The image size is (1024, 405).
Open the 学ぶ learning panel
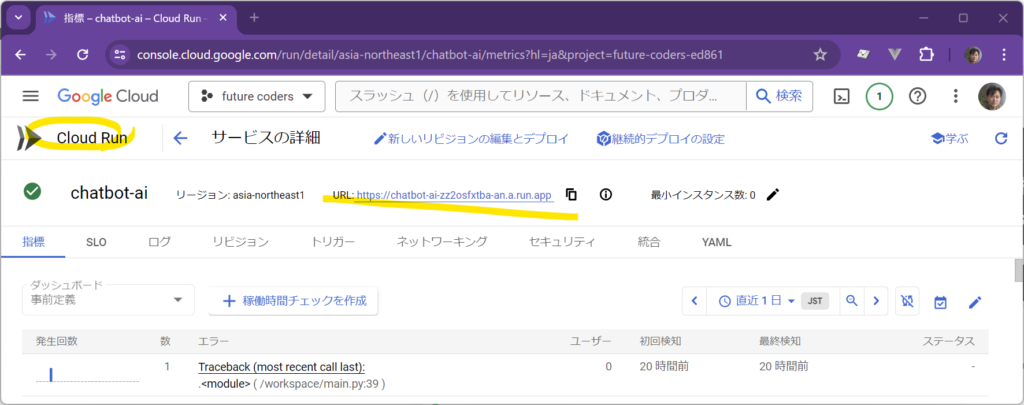[950, 138]
